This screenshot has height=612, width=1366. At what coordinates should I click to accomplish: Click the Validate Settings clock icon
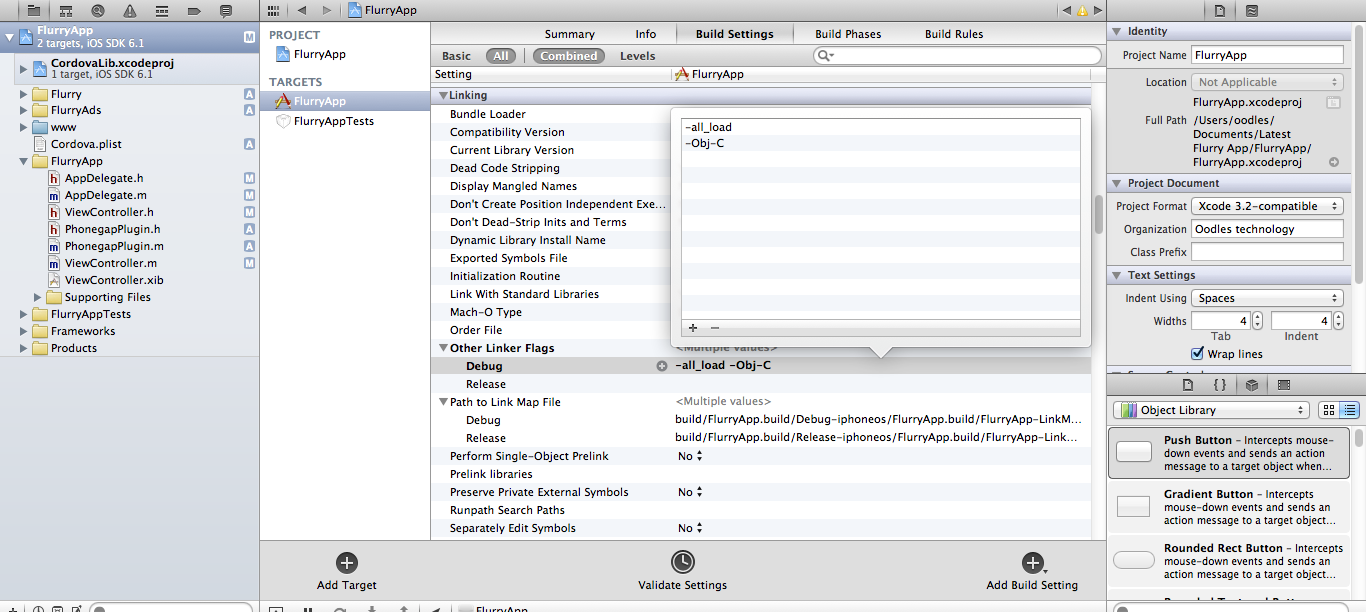tap(682, 561)
